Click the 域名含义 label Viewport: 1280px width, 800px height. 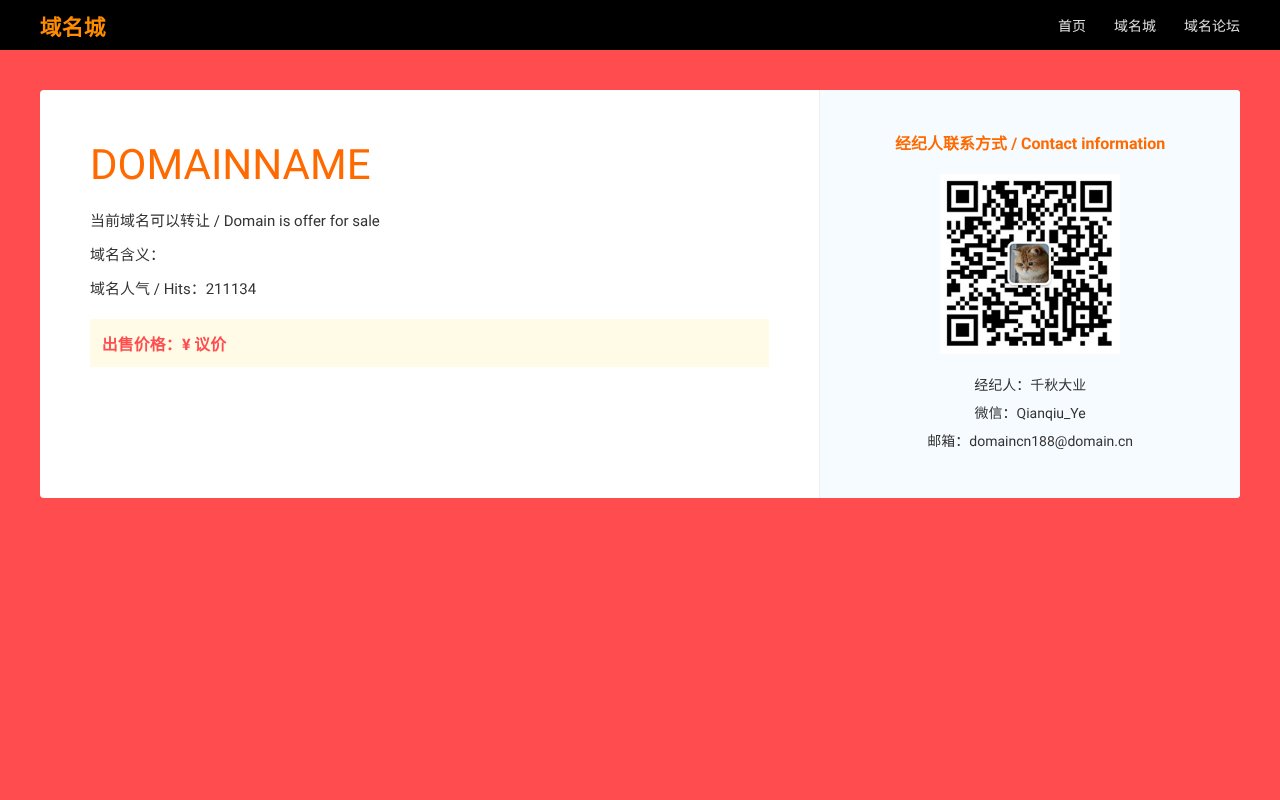(x=123, y=254)
